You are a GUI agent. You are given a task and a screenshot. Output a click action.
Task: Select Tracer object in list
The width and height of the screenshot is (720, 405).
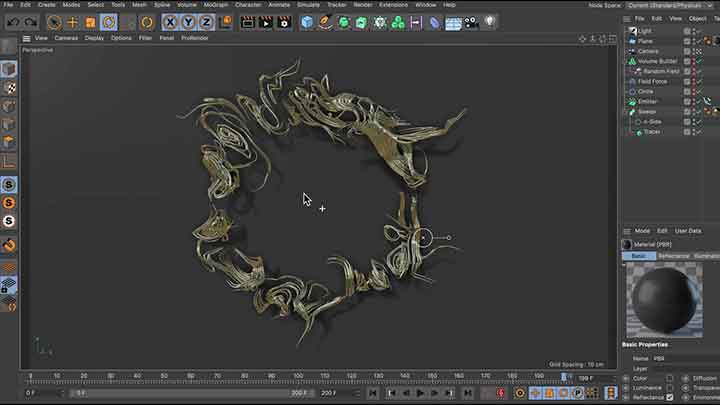click(x=652, y=132)
